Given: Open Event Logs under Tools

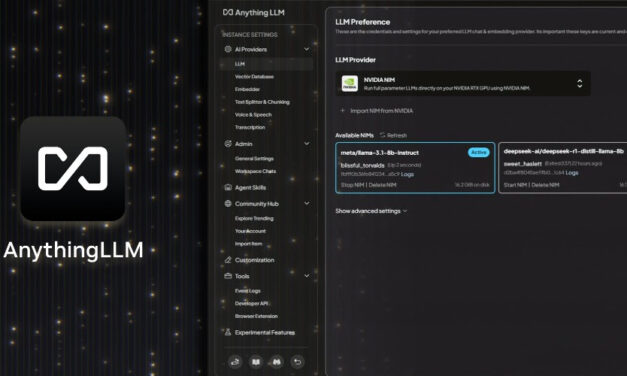Looking at the screenshot, I should point(248,291).
